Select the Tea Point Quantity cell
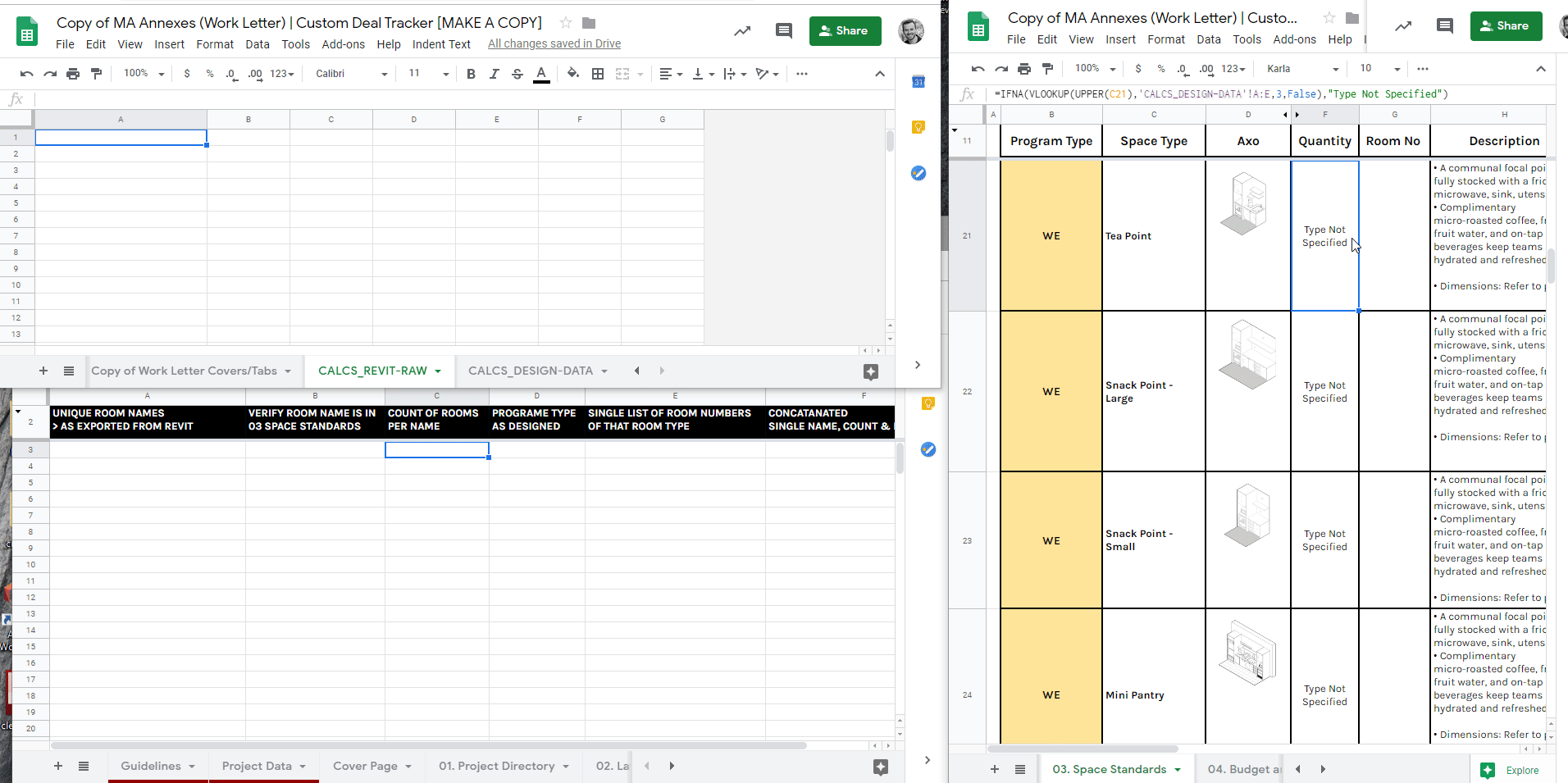This screenshot has width=1568, height=783. coord(1324,236)
